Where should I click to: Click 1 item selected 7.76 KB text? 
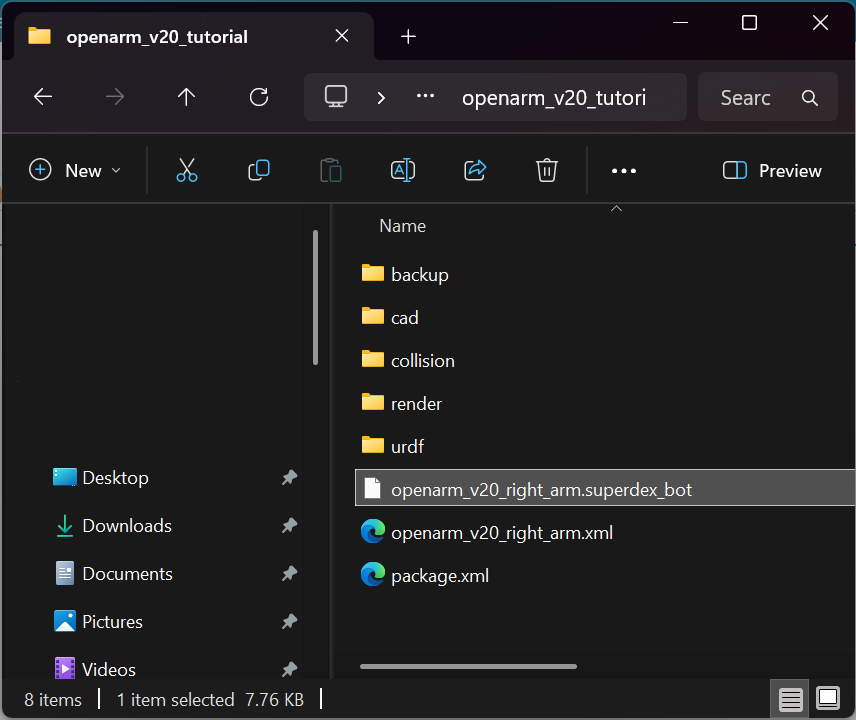click(210, 699)
